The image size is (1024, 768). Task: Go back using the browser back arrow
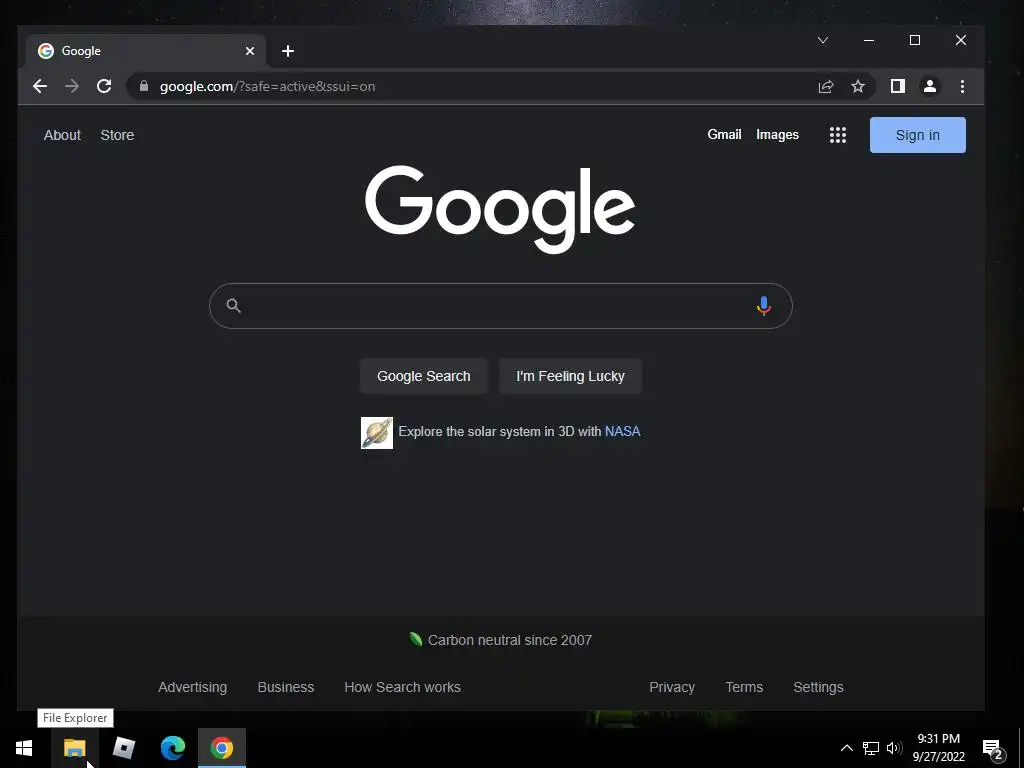[40, 86]
